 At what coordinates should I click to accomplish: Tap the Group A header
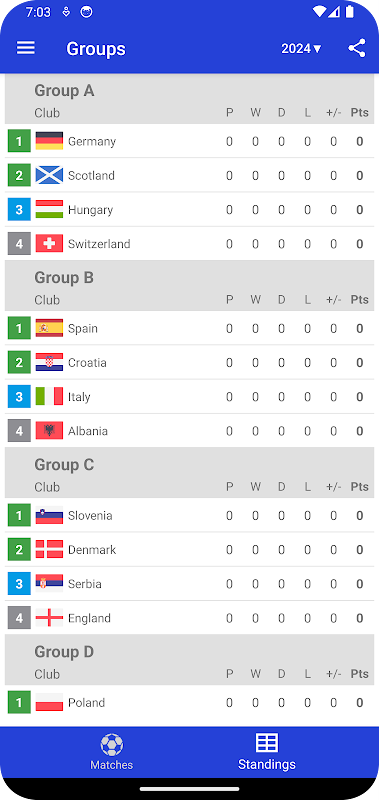pyautogui.click(x=64, y=91)
